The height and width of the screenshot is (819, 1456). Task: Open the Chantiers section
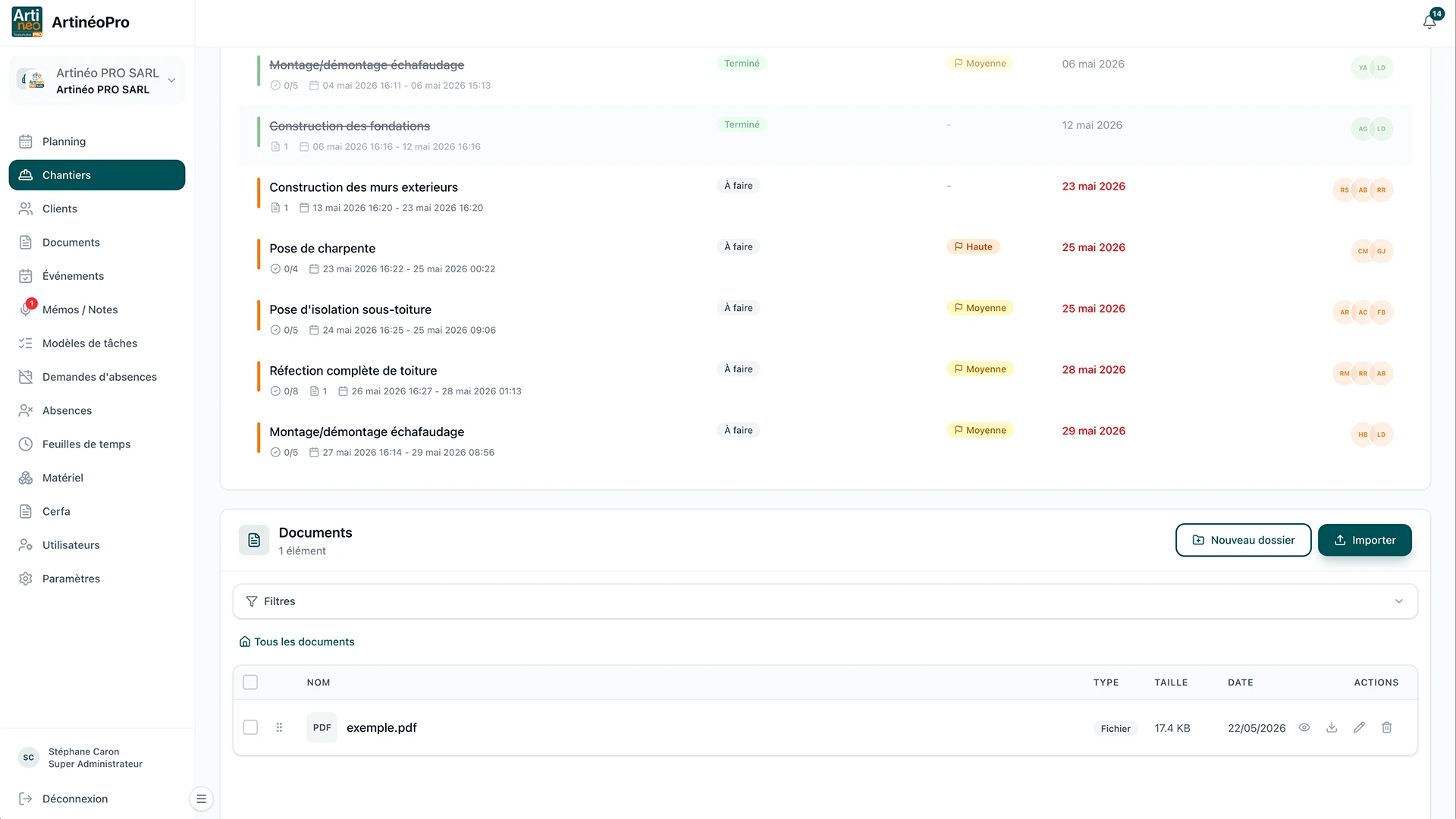coord(97,175)
